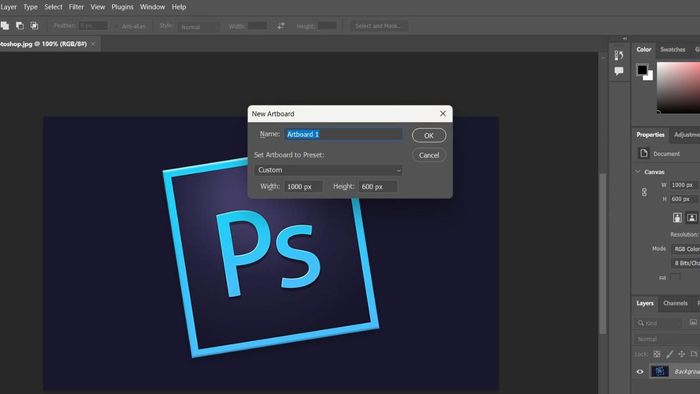Click Lock position move icon
700x394 pixels.
[x=682, y=354]
